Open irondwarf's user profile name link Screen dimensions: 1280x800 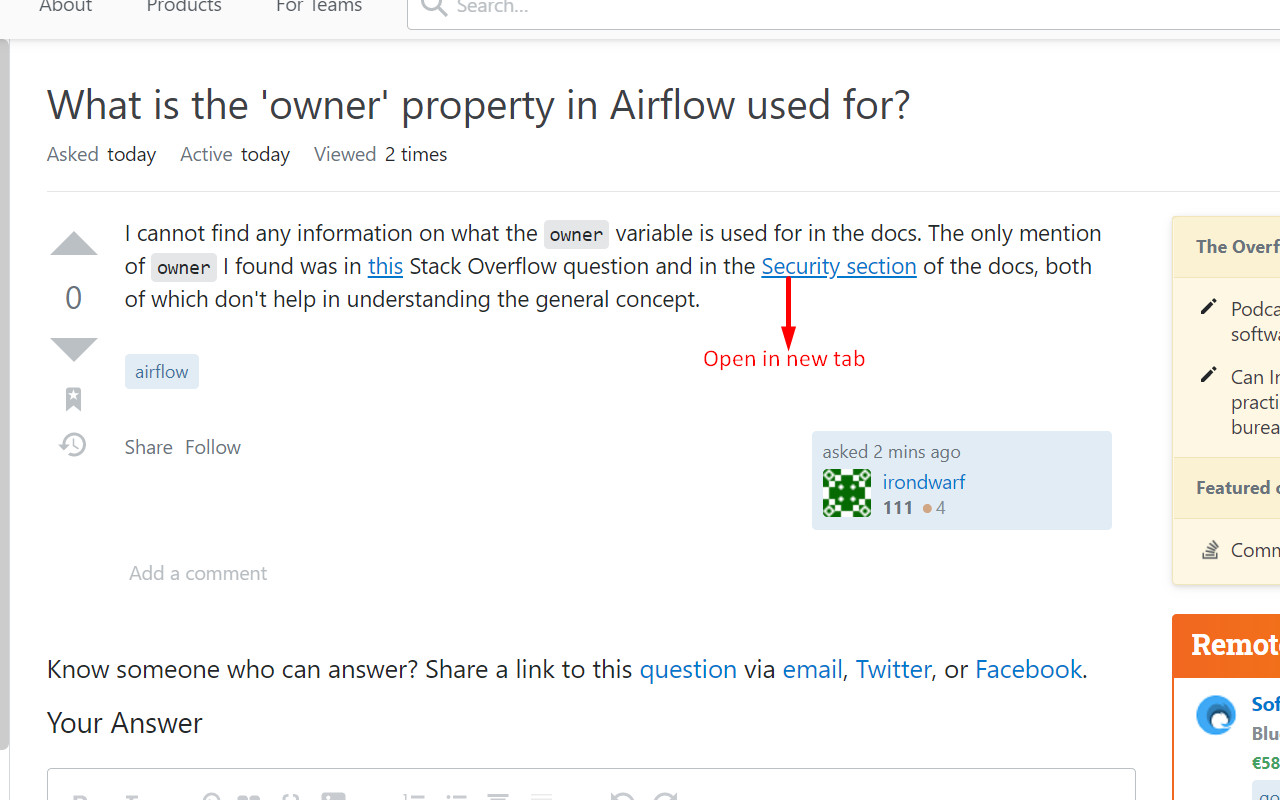[924, 482]
